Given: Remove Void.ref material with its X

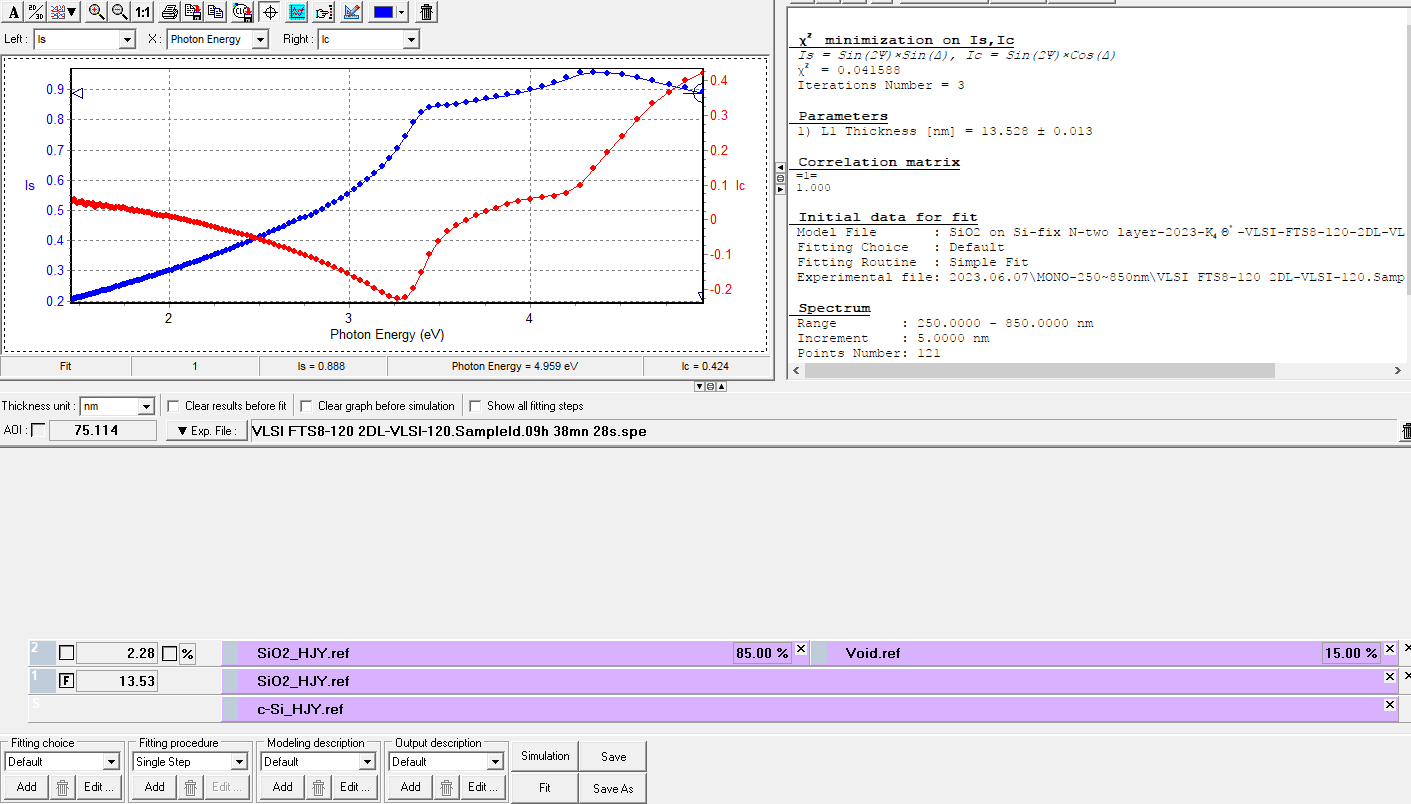Looking at the screenshot, I should click(x=1390, y=649).
